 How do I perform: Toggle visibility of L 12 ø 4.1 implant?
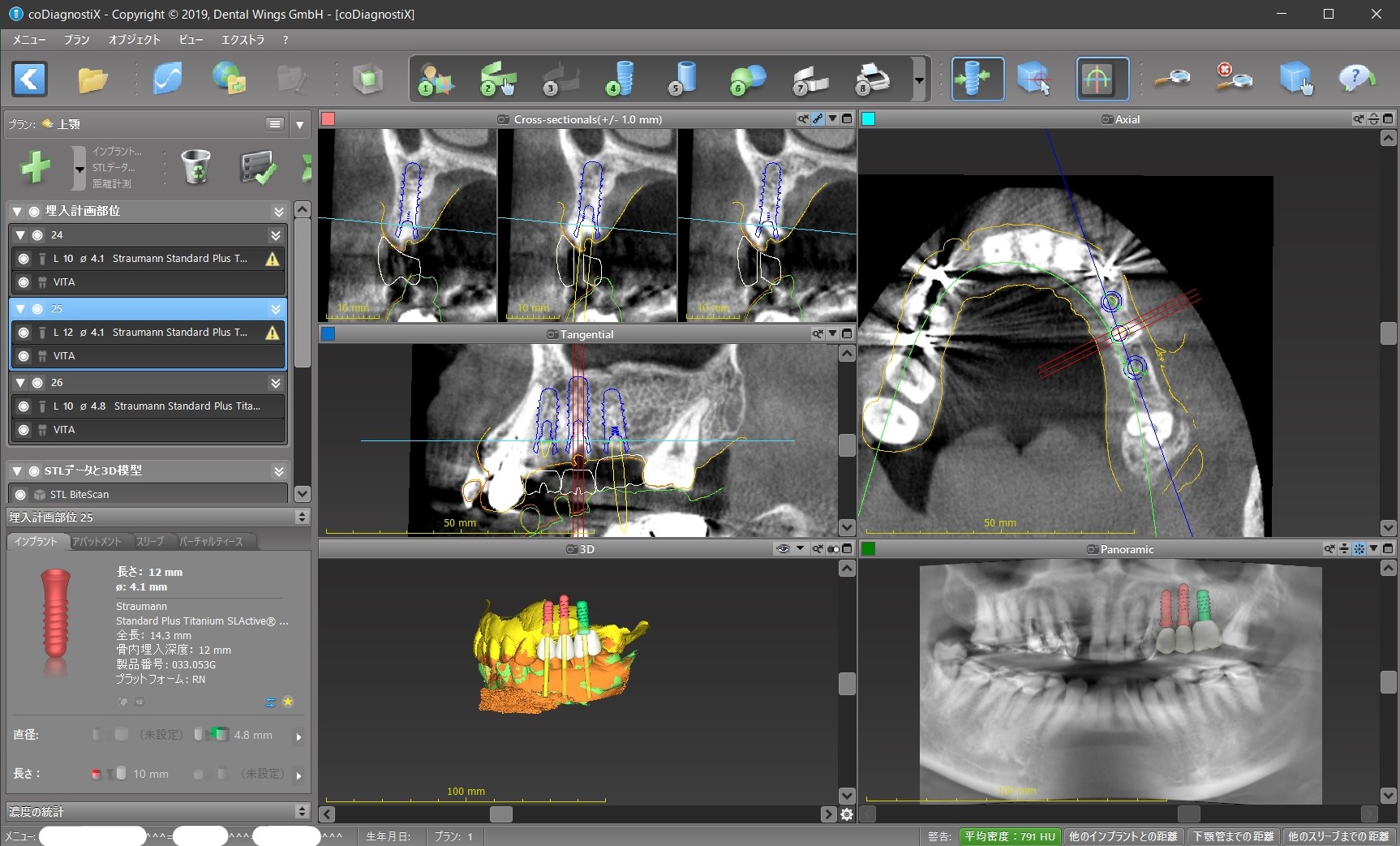pos(24,333)
